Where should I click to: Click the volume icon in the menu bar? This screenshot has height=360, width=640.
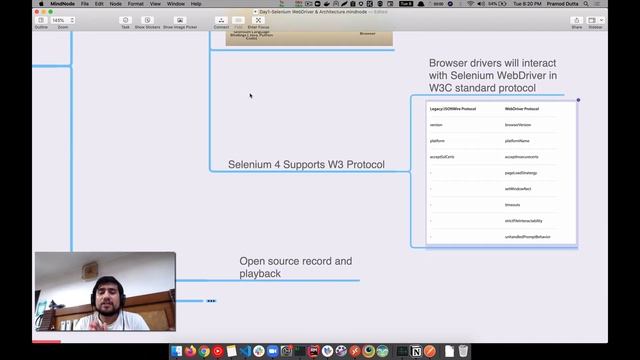tap(481, 4)
